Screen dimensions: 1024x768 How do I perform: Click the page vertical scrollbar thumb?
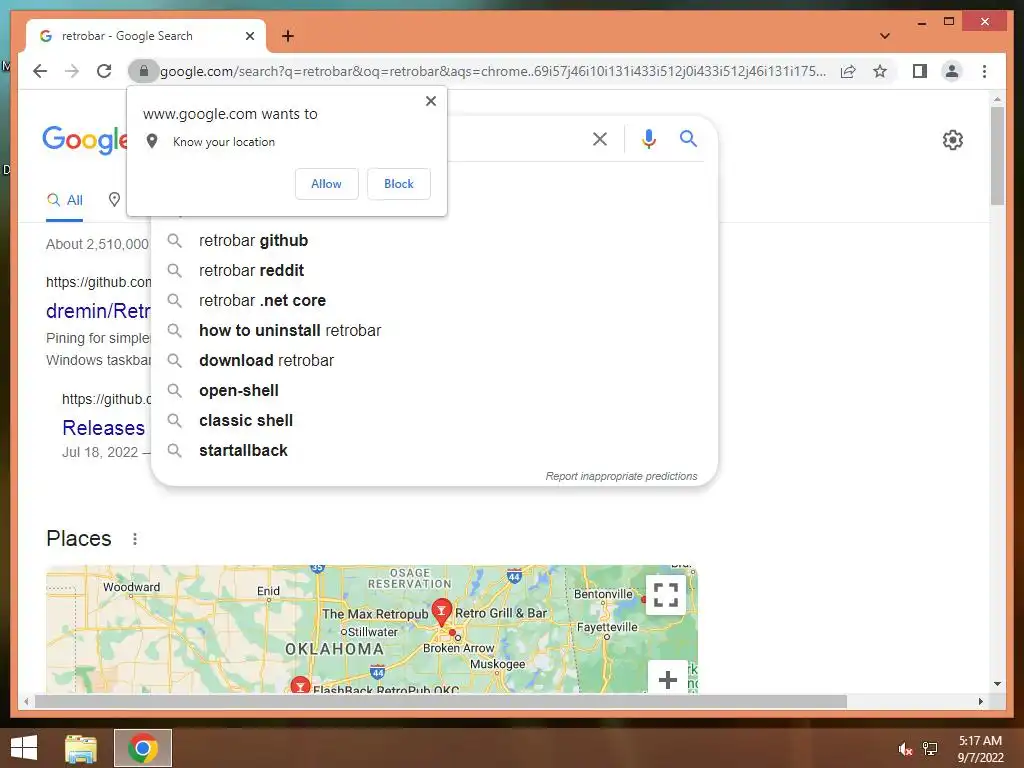997,155
